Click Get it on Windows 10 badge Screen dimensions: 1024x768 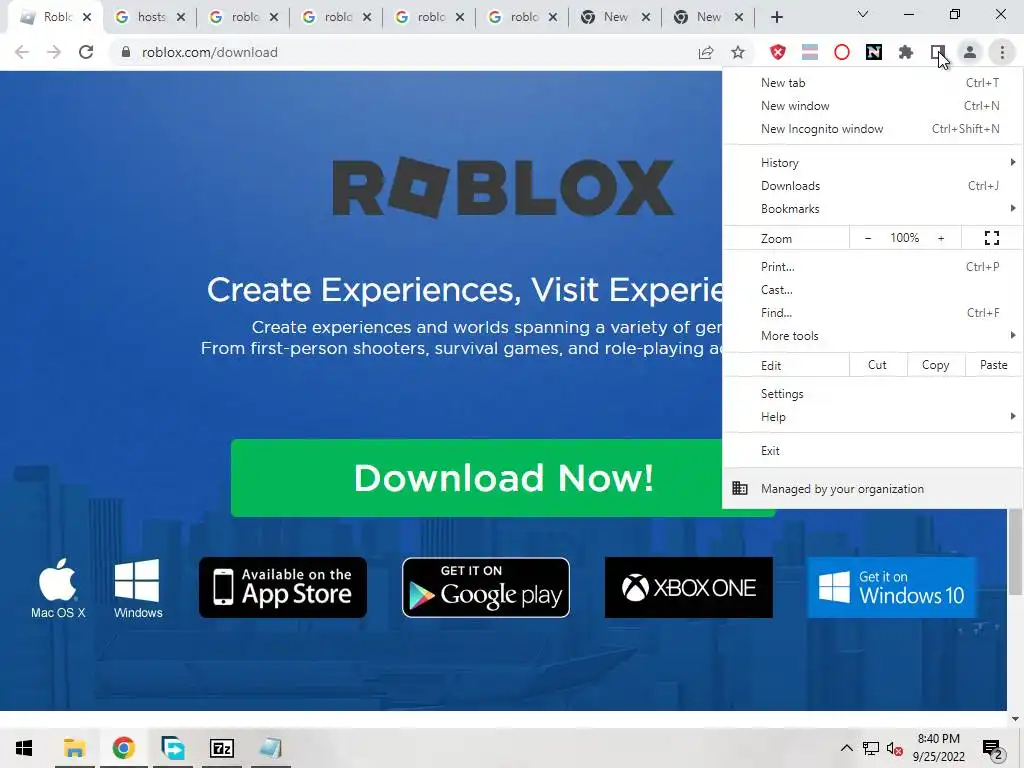click(x=891, y=587)
